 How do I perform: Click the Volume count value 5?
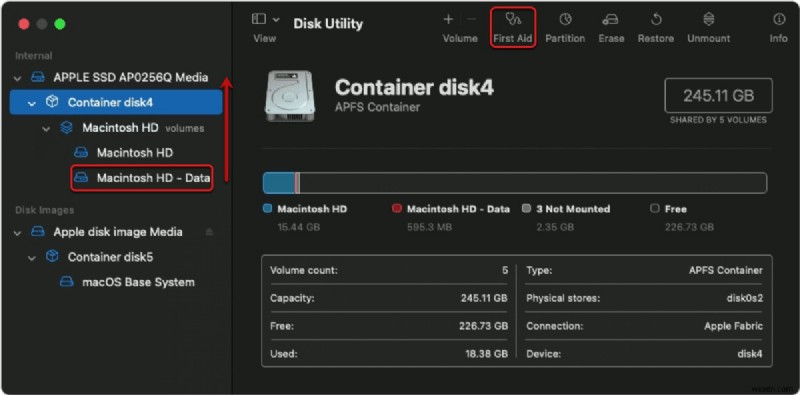click(x=505, y=270)
